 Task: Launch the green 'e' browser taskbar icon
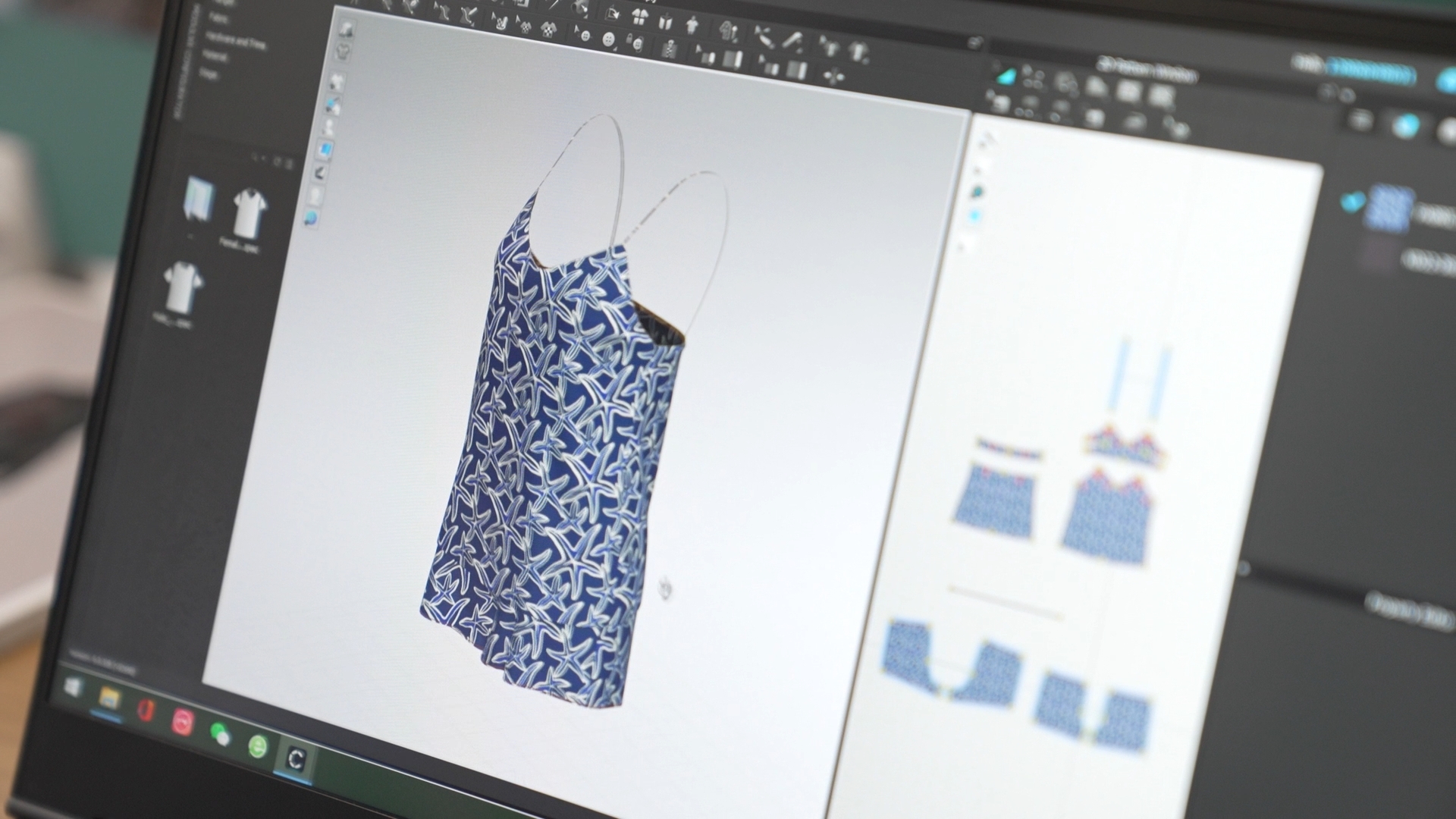[258, 746]
